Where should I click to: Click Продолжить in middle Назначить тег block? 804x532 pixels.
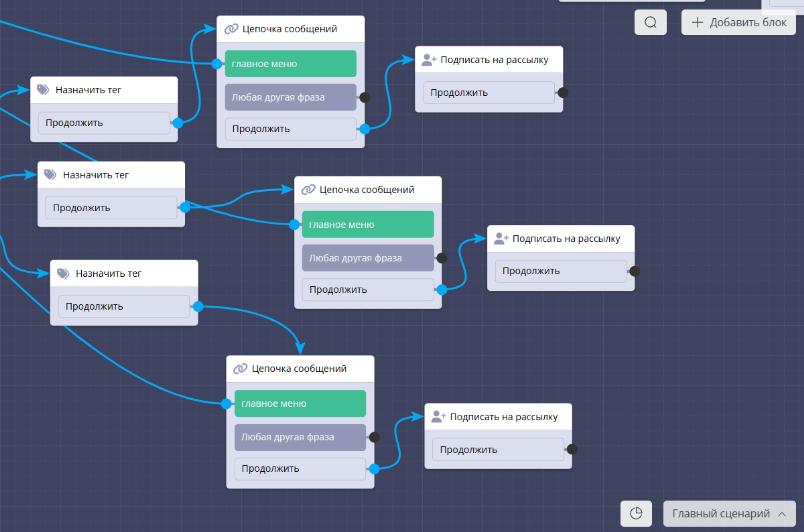pyautogui.click(x=108, y=208)
